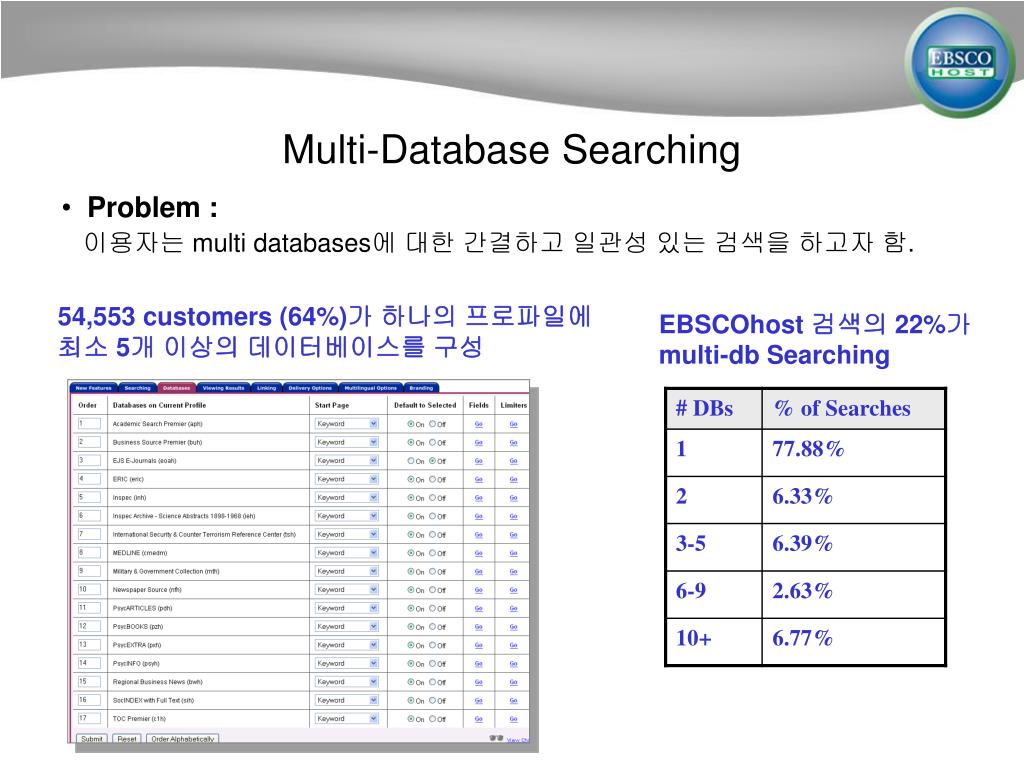1024x768 pixels.
Task: Go to the Linking tab
Action: (266, 388)
